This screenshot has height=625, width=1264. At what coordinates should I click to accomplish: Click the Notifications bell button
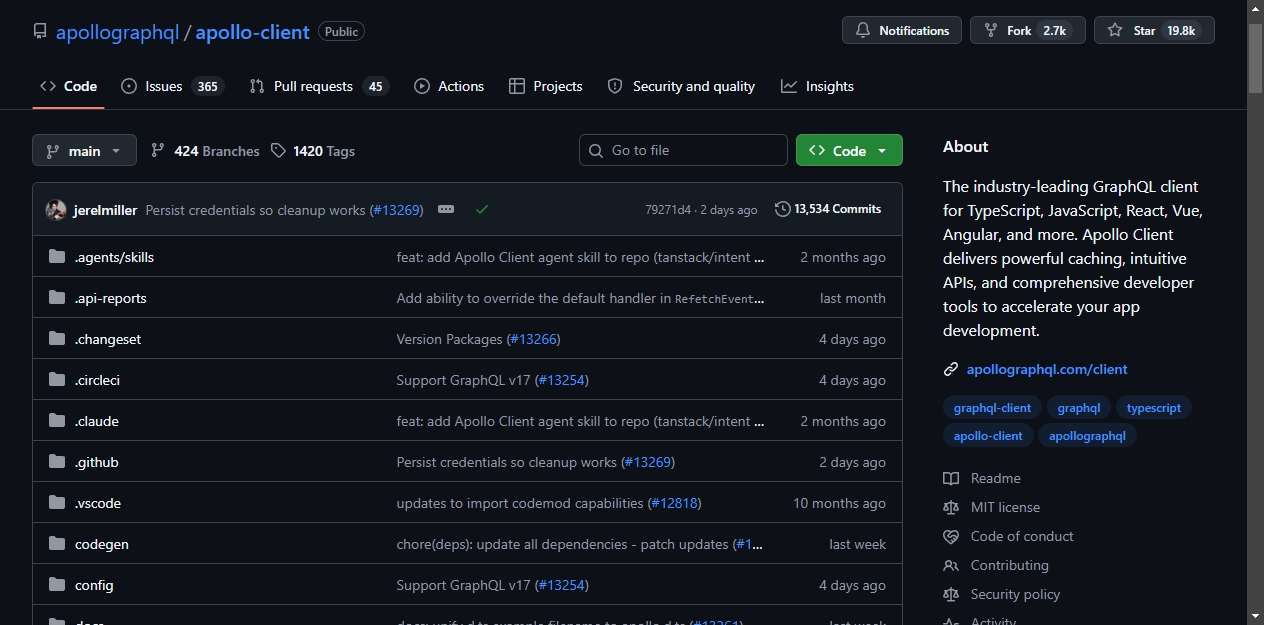coord(902,30)
